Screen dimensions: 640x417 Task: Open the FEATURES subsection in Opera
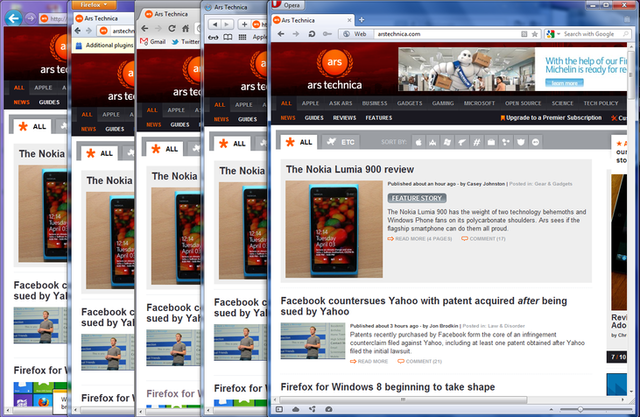(x=379, y=118)
